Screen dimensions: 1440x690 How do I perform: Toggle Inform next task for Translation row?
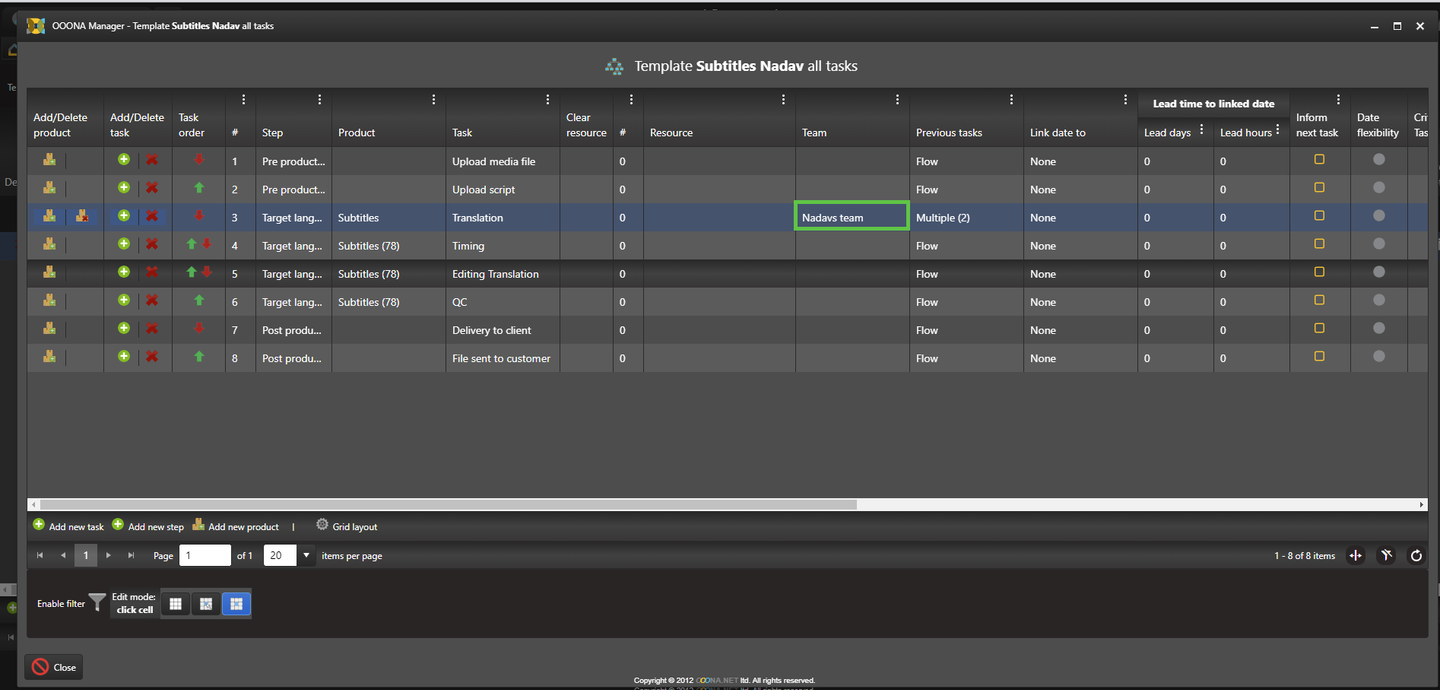1319,216
